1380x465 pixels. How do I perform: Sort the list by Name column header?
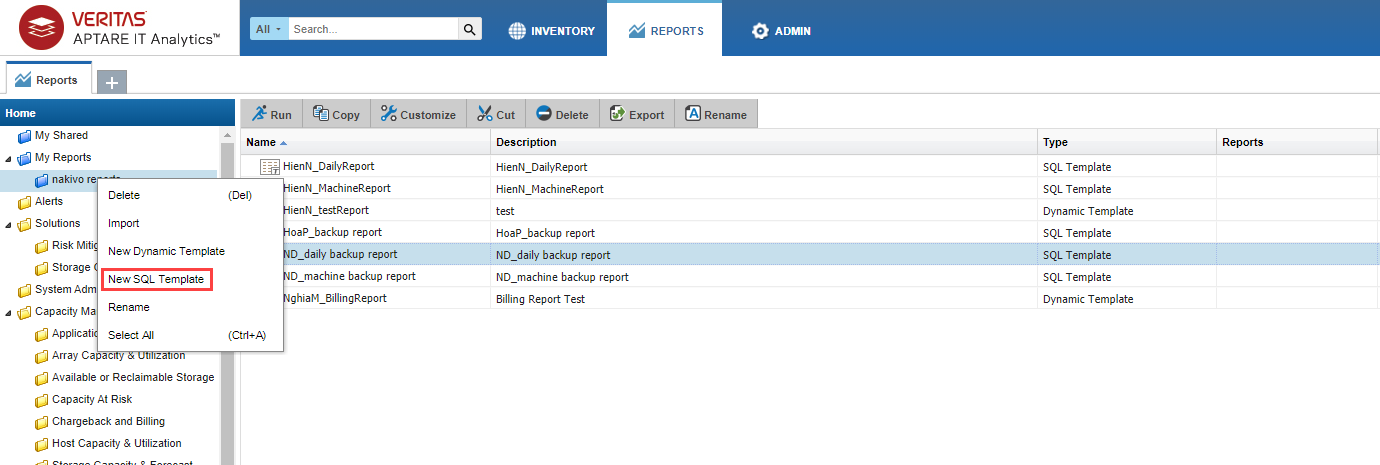[x=262, y=142]
